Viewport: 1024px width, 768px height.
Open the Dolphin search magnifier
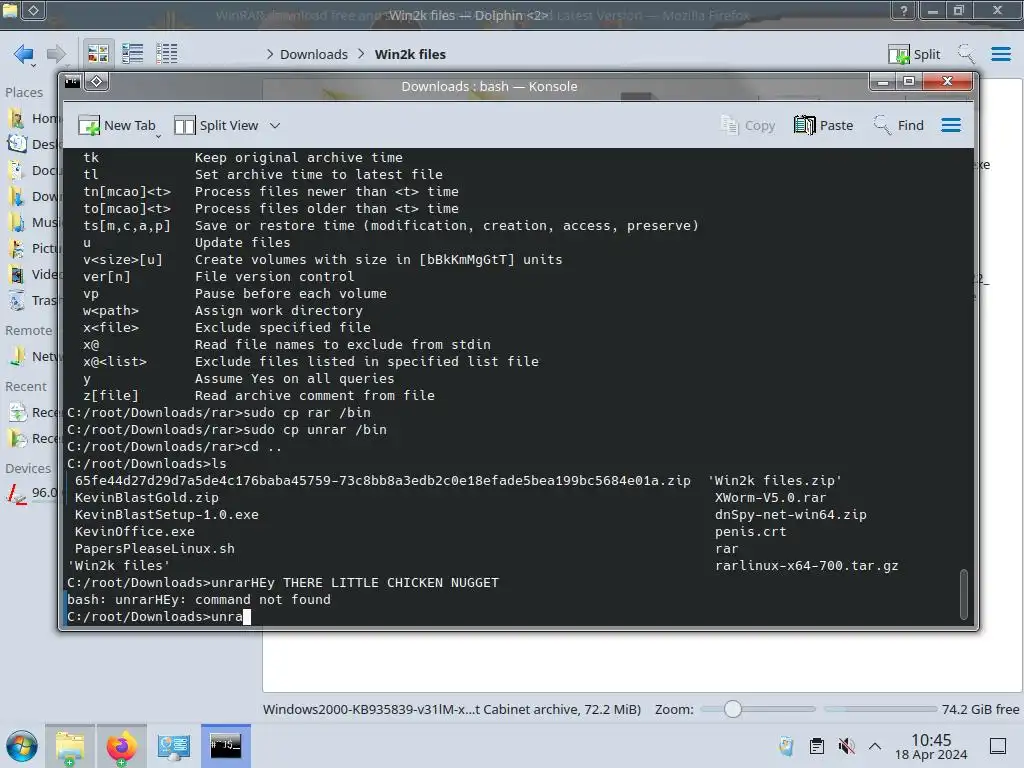pyautogui.click(x=966, y=54)
